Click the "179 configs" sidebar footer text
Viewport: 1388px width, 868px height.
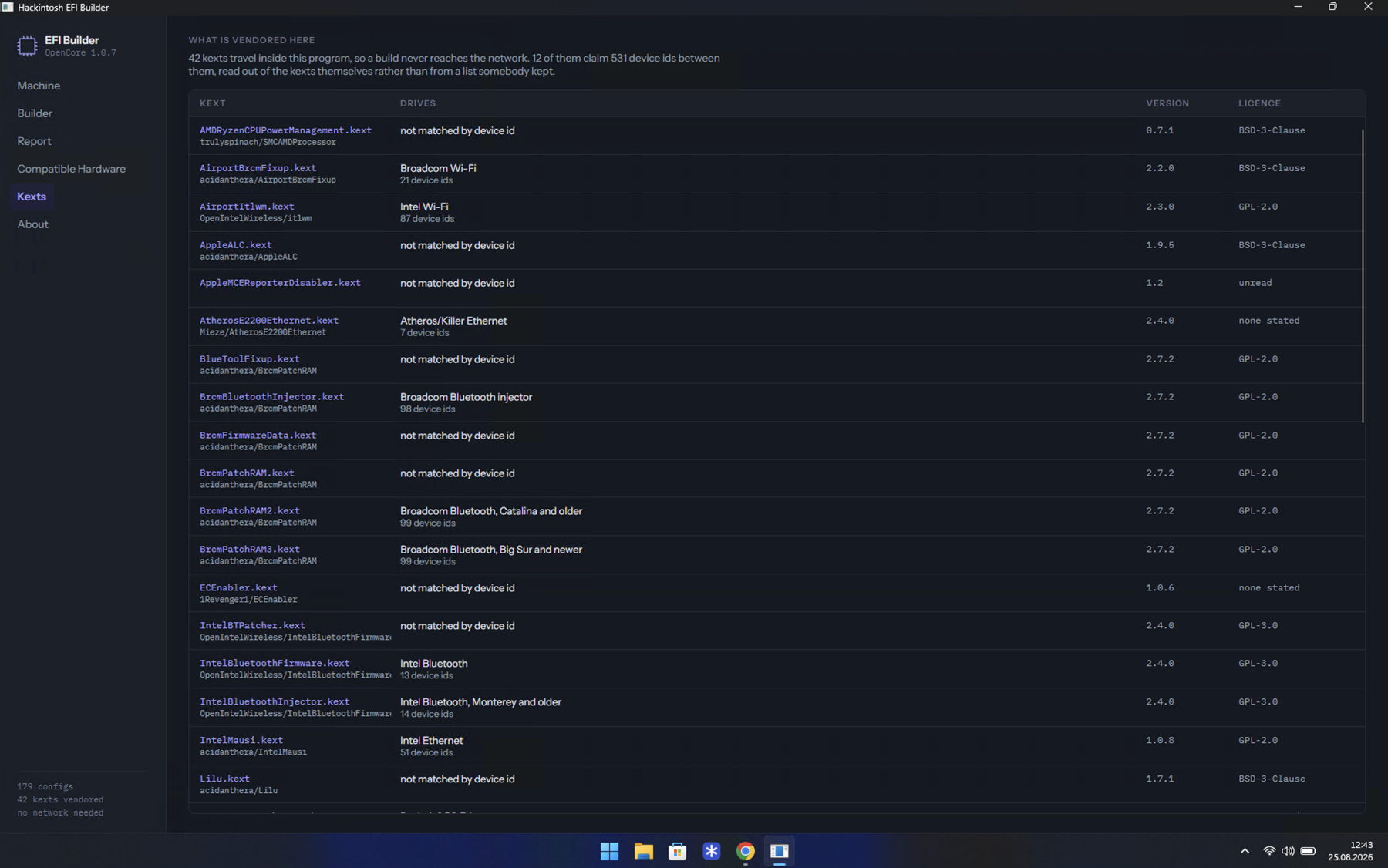point(45,787)
